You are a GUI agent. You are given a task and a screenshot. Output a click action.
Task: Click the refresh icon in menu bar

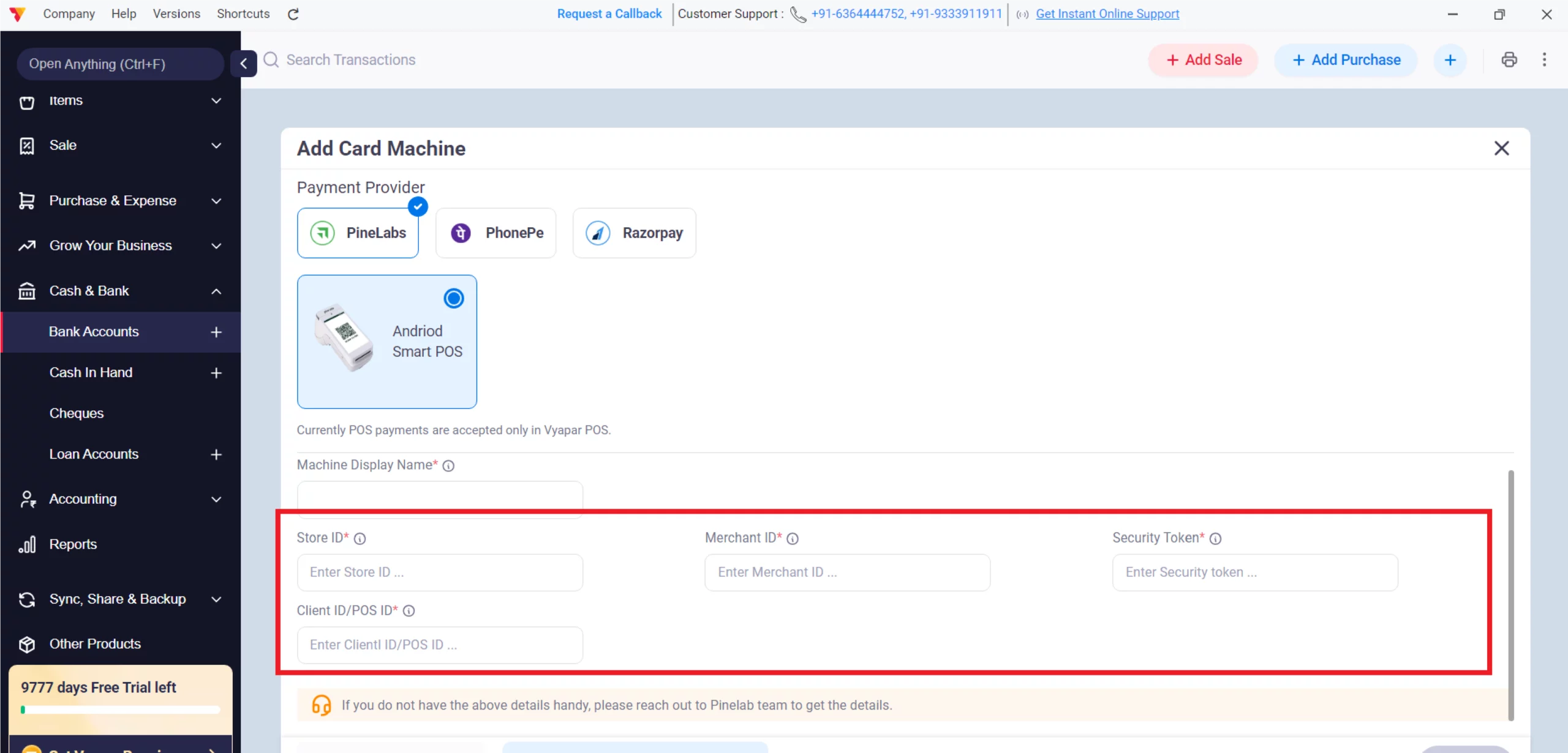293,14
